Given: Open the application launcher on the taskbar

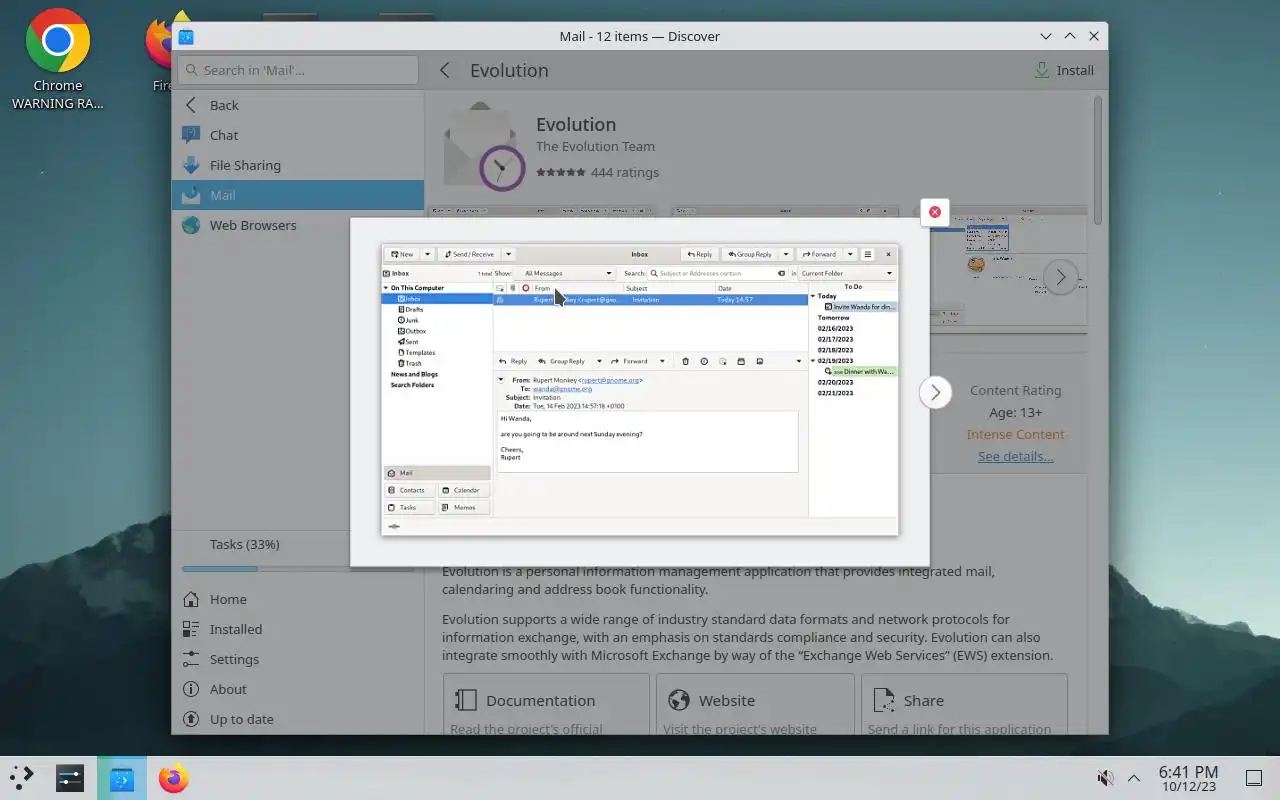Looking at the screenshot, I should click(x=22, y=777).
